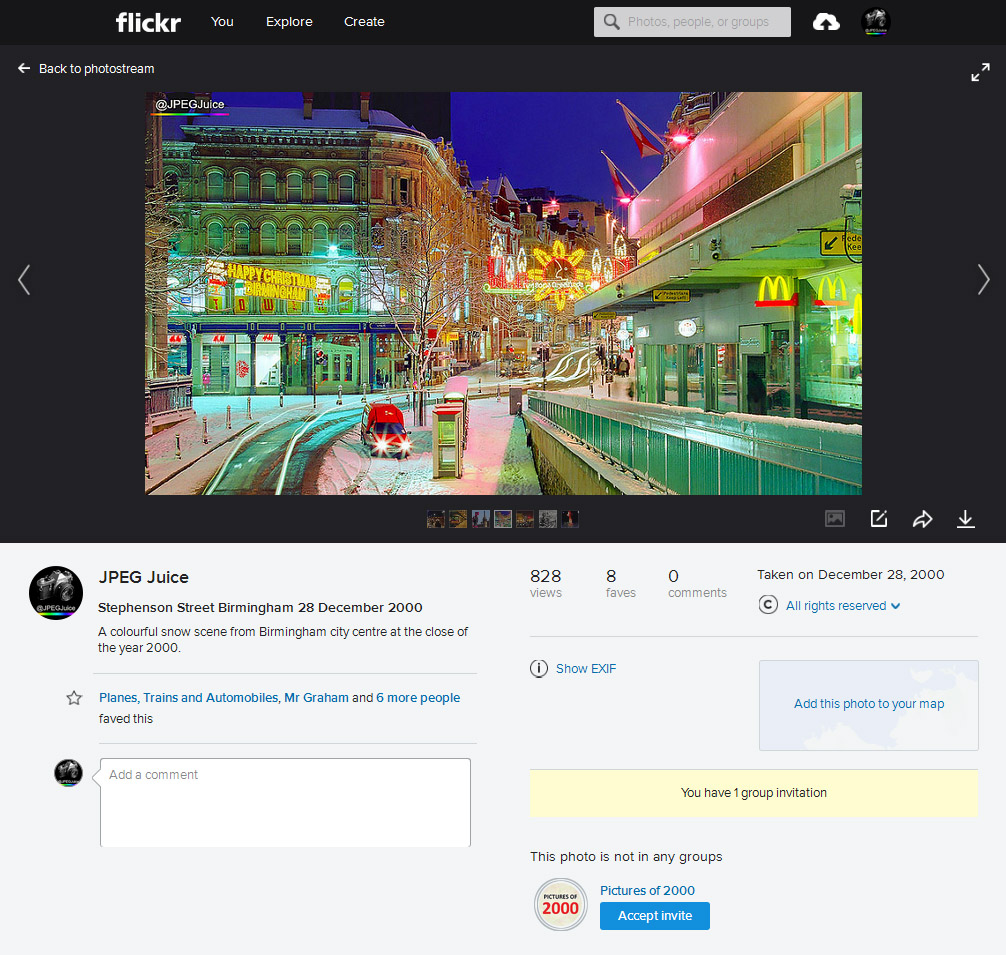Click the search magnifier icon
1006x955 pixels.
tap(611, 21)
